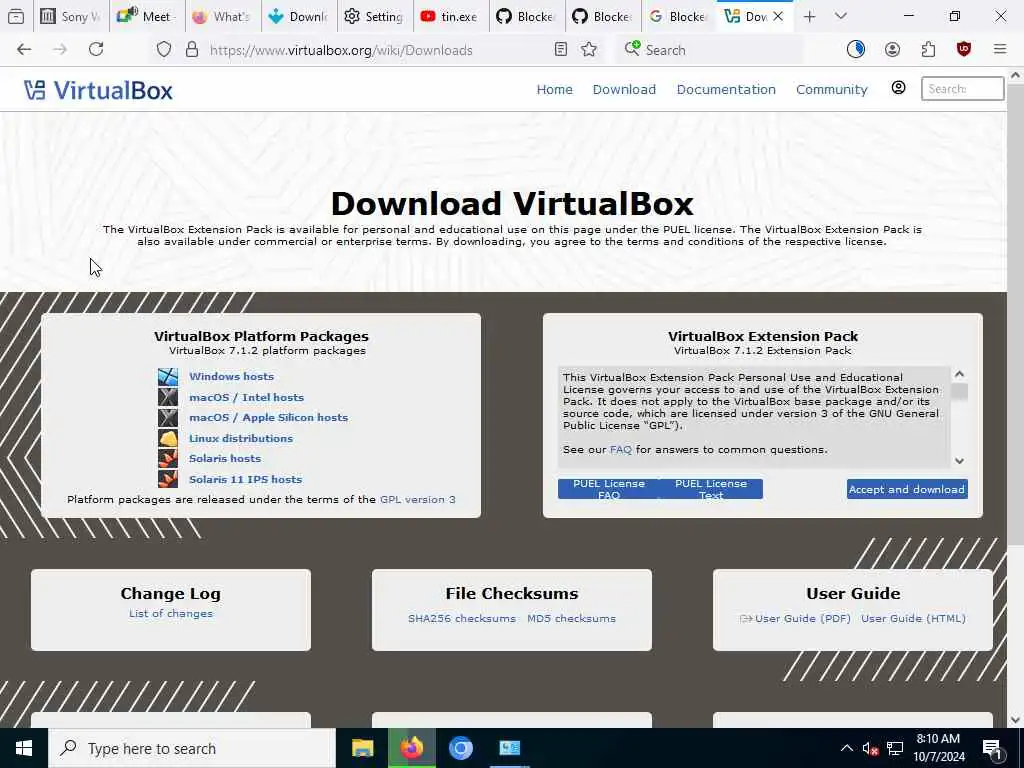This screenshot has width=1024, height=768.
Task: Click the Linux distributions icon
Action: pos(168,438)
